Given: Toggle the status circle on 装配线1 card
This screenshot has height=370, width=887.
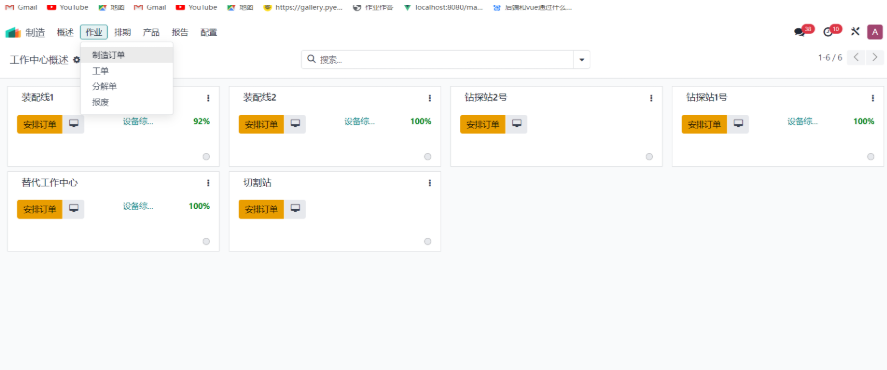Looking at the screenshot, I should pyautogui.click(x=206, y=157).
